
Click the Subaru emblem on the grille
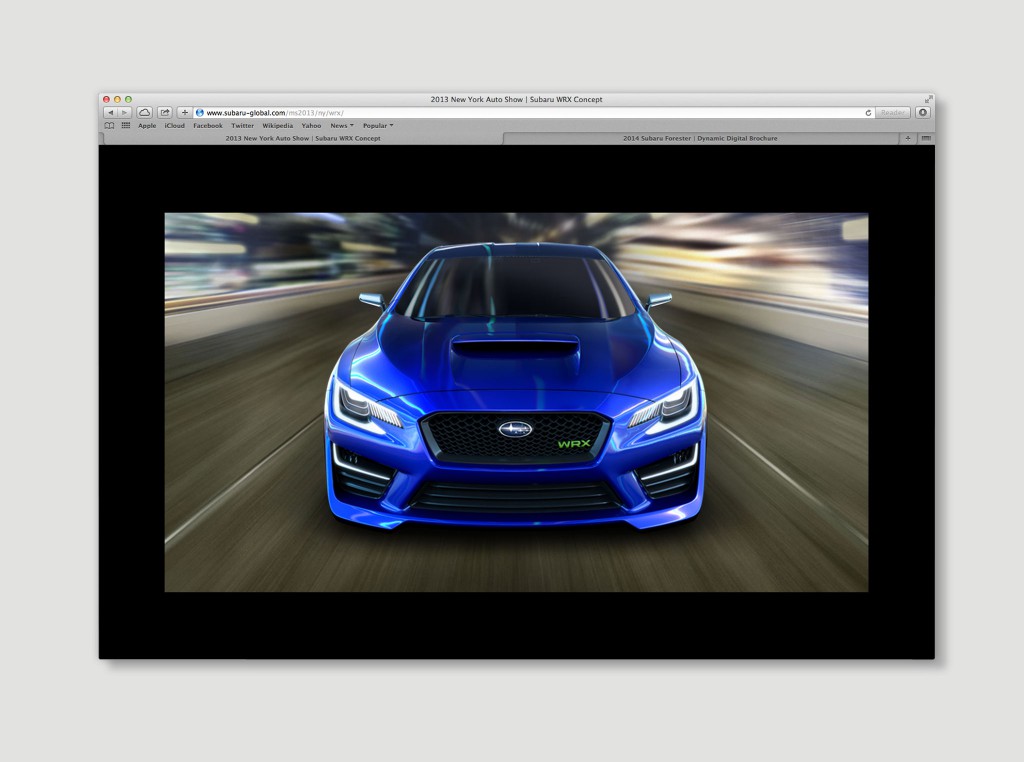point(515,429)
